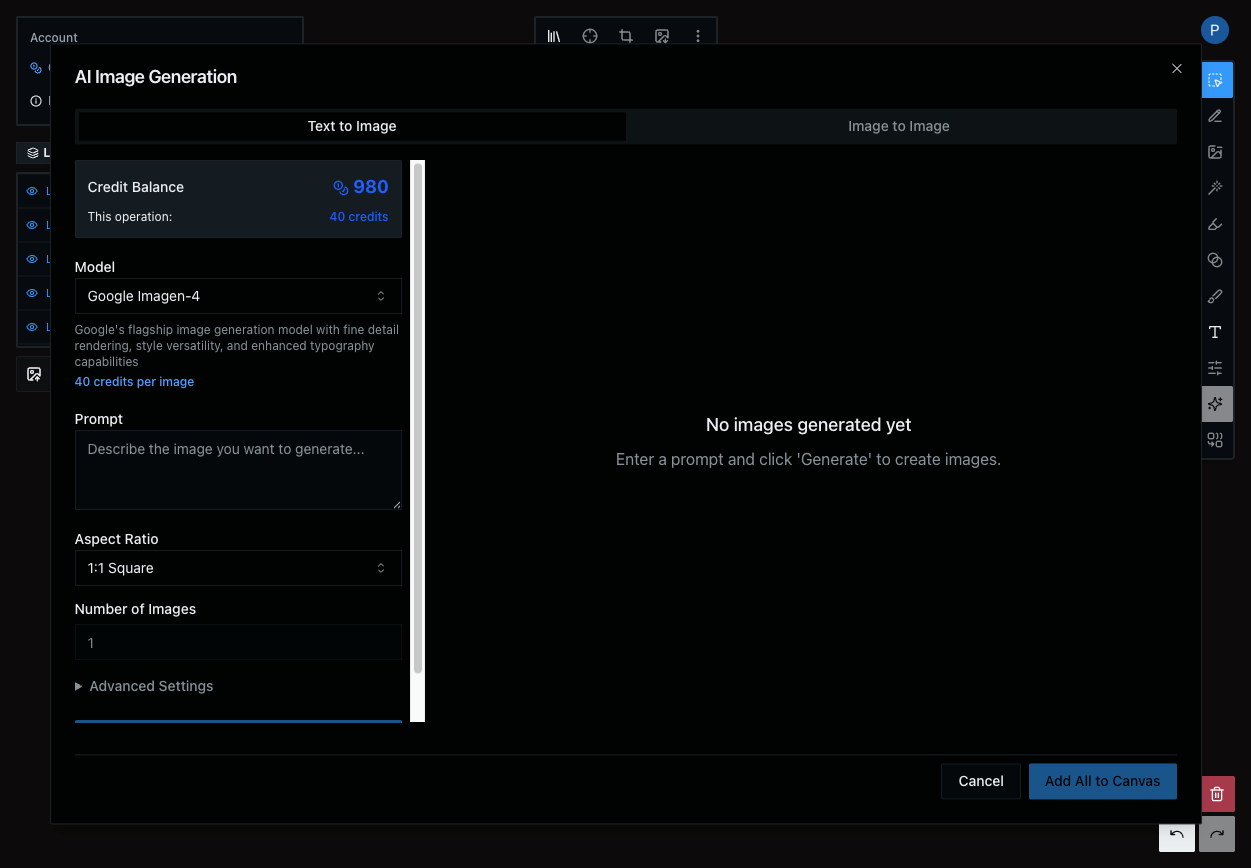Screen dimensions: 1251x868
Task: Click the crop icon in top toolbar
Action: [x=626, y=36]
